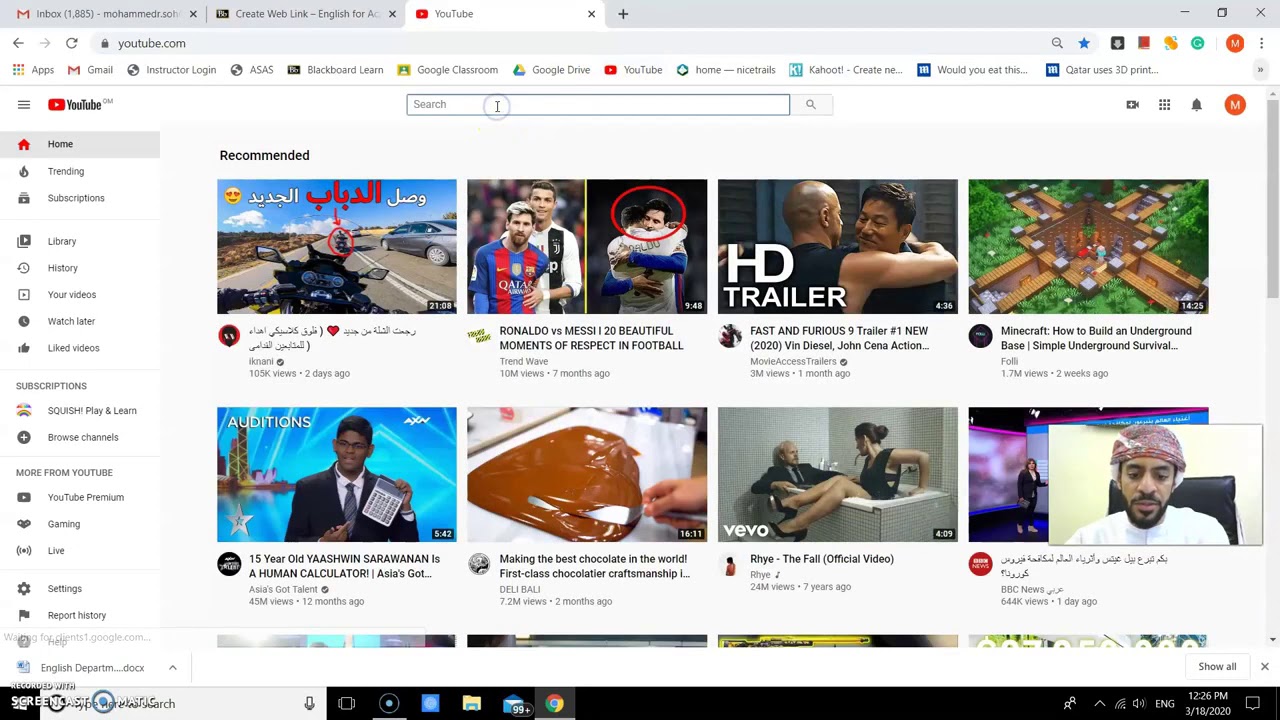Image resolution: width=1280 pixels, height=720 pixels.
Task: Click the Asia's Got Talent channel avatar
Action: coord(229,564)
